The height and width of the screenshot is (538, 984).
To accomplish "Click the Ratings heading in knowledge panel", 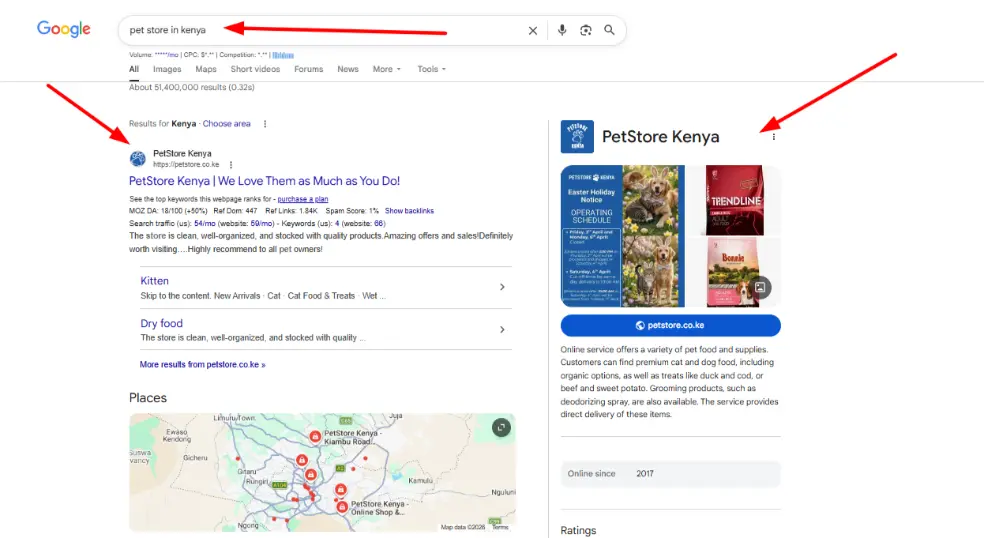I will (578, 530).
